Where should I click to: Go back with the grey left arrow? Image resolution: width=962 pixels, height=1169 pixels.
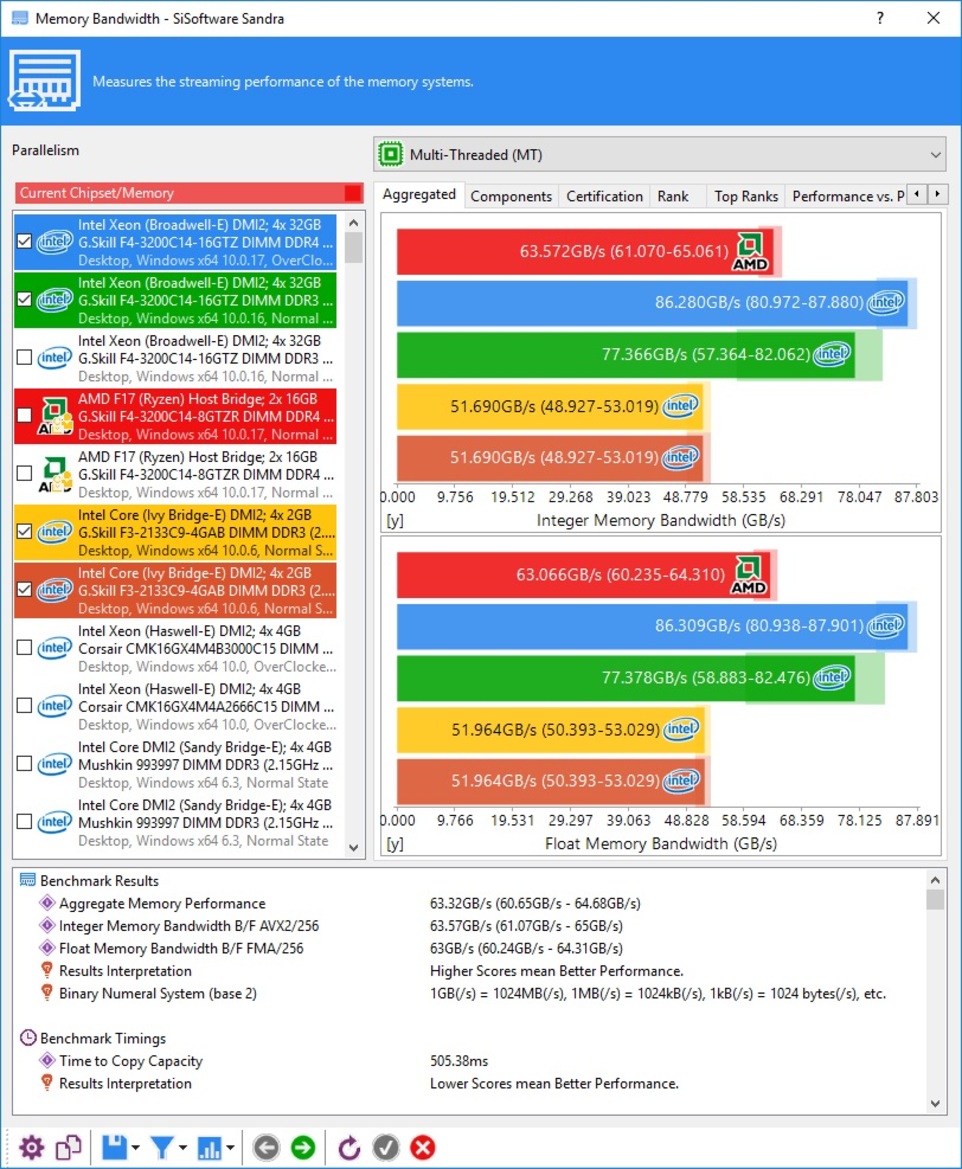click(266, 1147)
